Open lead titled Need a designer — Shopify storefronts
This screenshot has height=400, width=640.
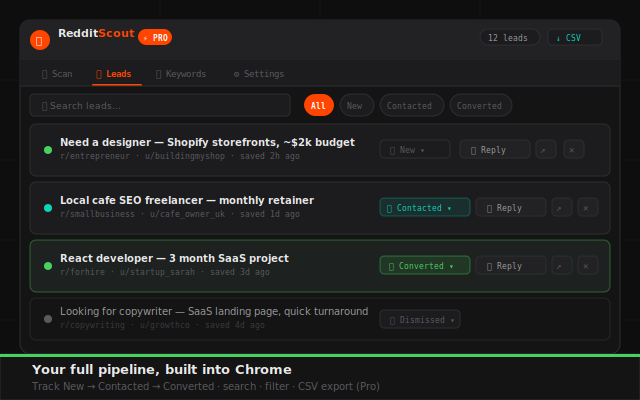[207, 142]
